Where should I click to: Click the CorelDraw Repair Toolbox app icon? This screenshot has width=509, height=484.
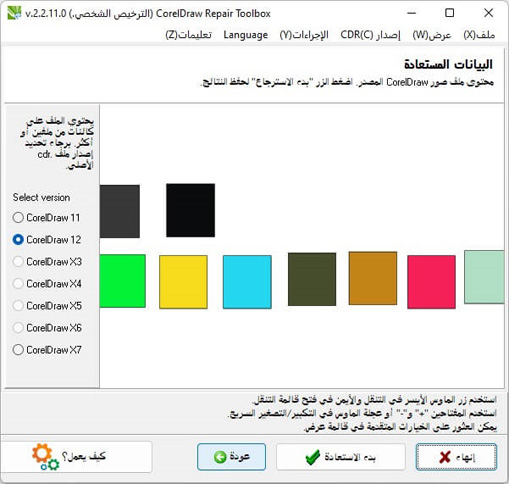pyautogui.click(x=14, y=13)
